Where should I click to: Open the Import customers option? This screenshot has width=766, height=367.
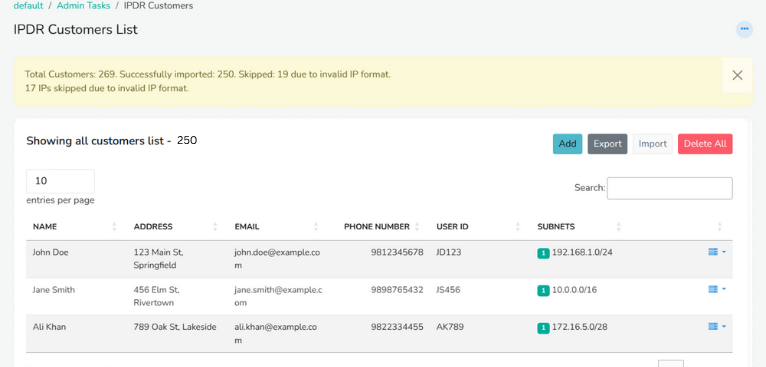[x=653, y=144]
